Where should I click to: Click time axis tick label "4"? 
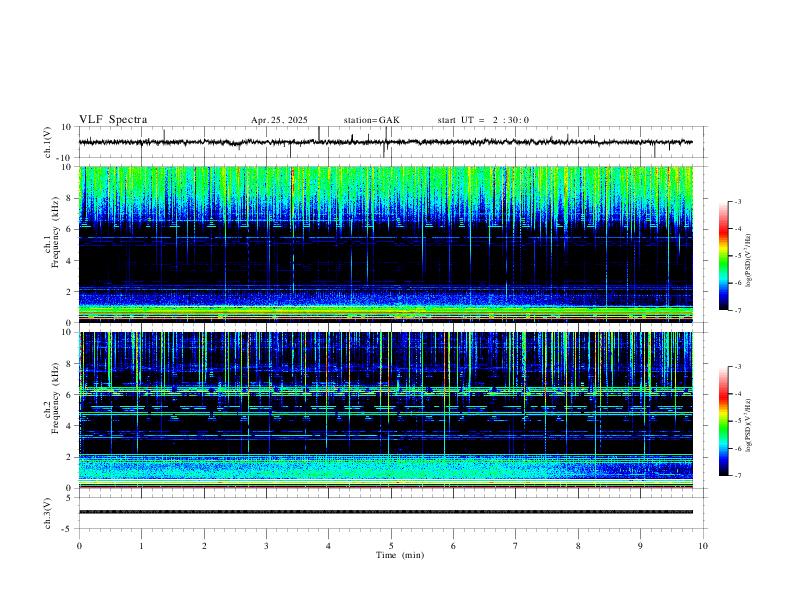[328, 546]
